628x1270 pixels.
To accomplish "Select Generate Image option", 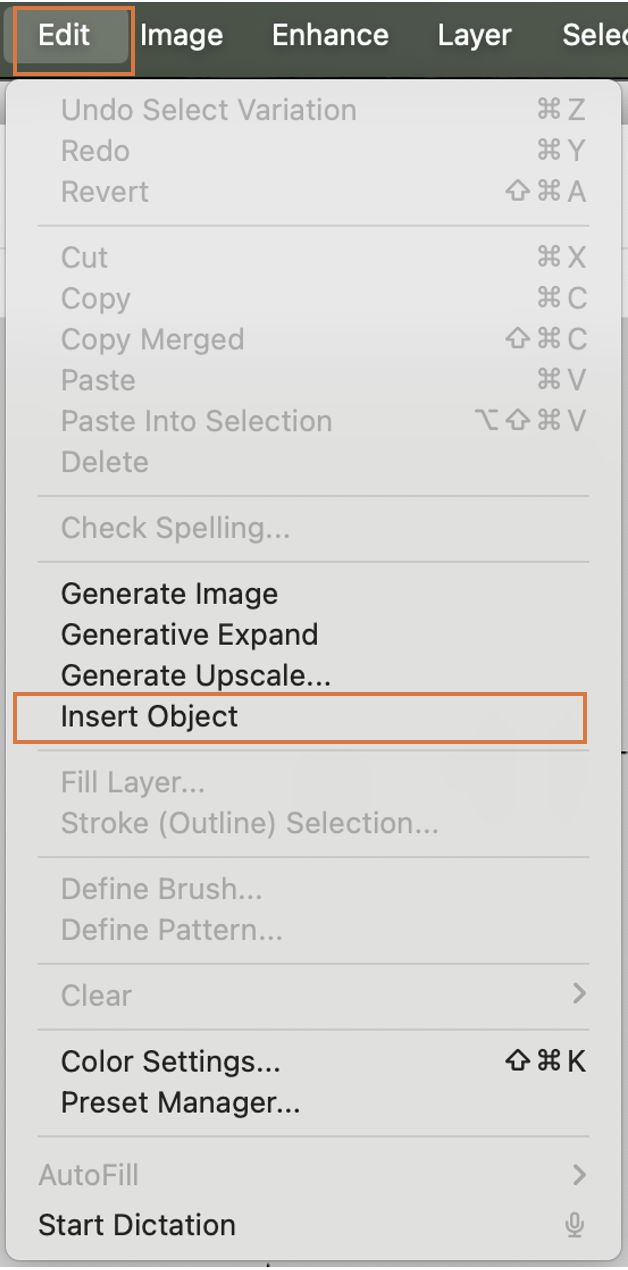I will [300, 594].
